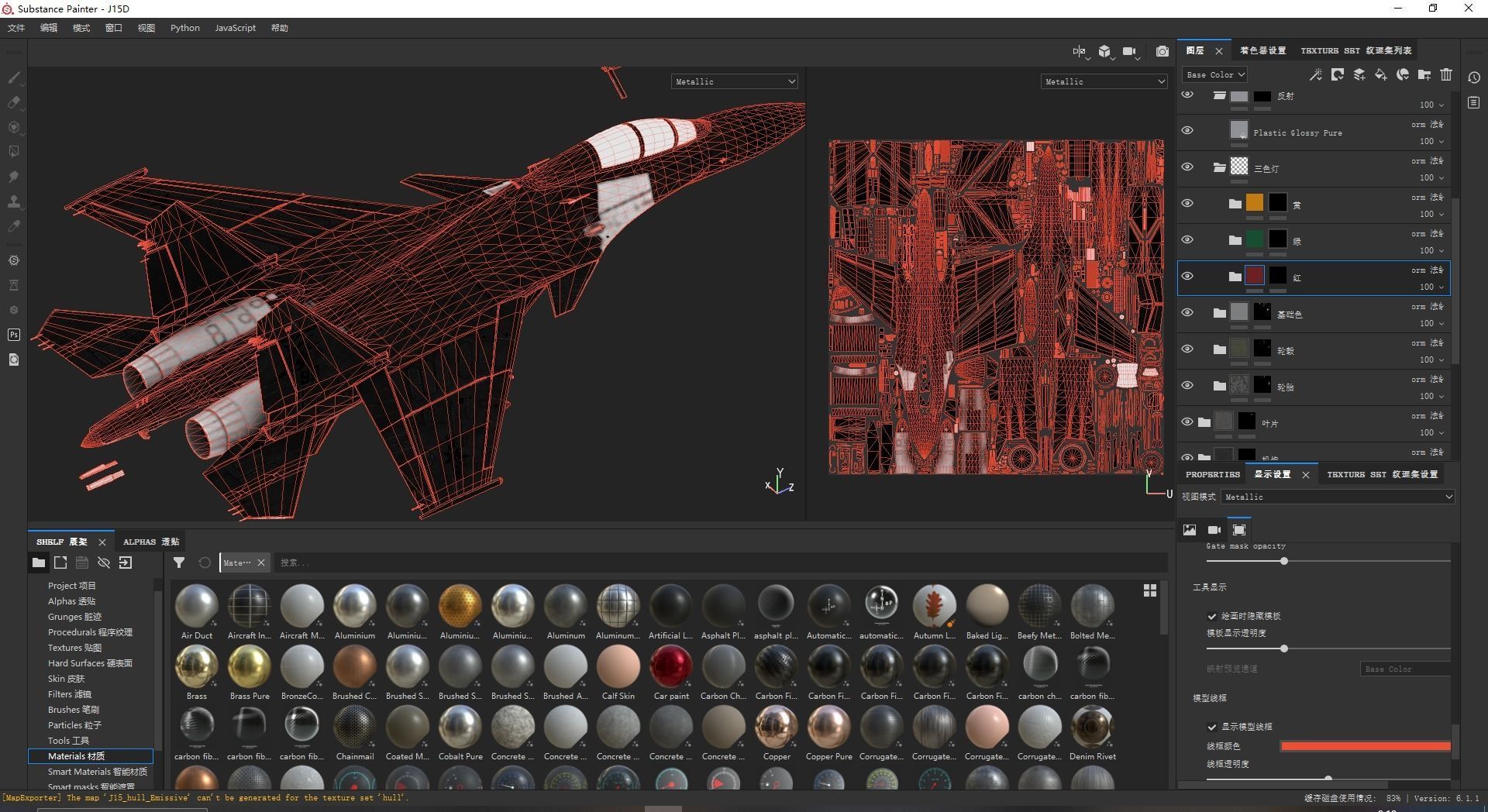The image size is (1488, 812).
Task: Select the Smudge tool
Action: 14,177
